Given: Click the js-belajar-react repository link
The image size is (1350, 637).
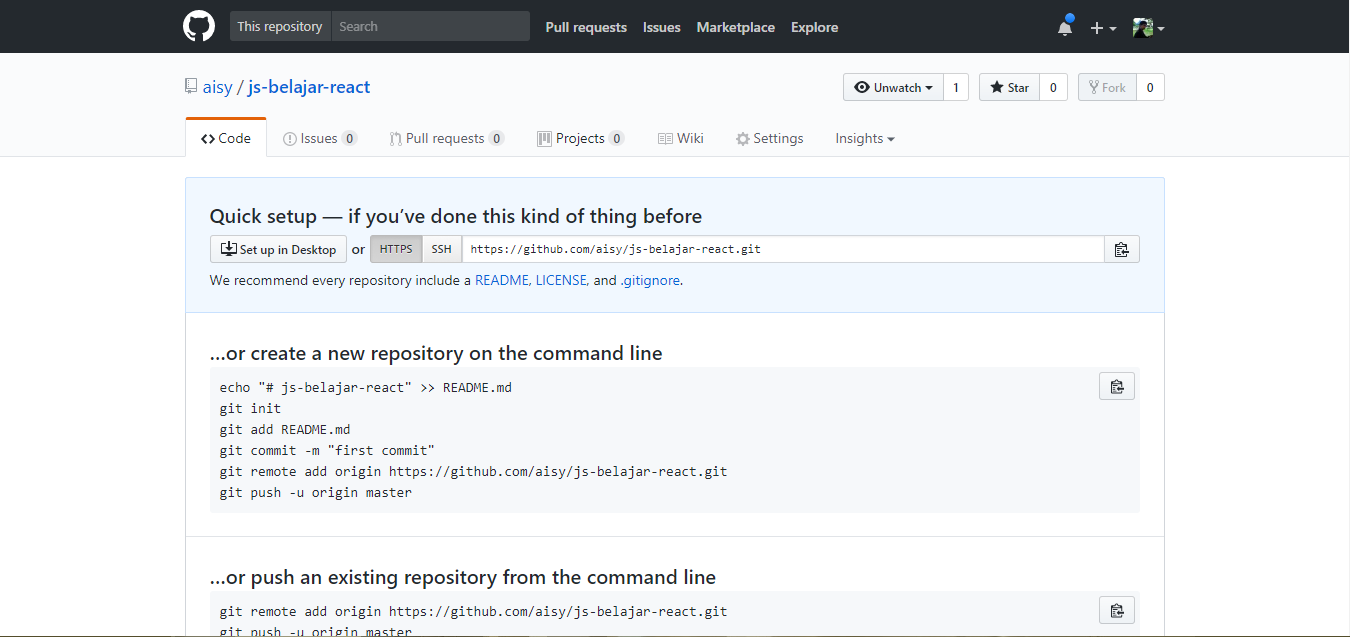Looking at the screenshot, I should [309, 87].
